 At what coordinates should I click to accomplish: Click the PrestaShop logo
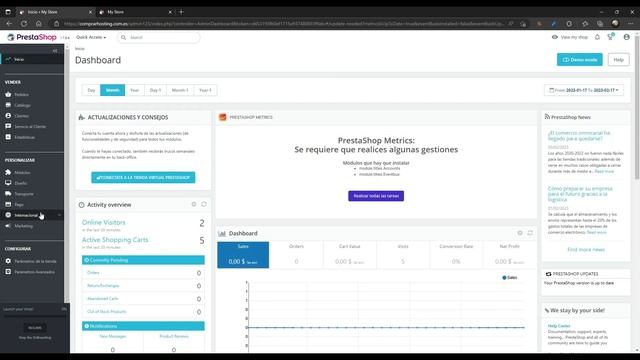tap(32, 37)
